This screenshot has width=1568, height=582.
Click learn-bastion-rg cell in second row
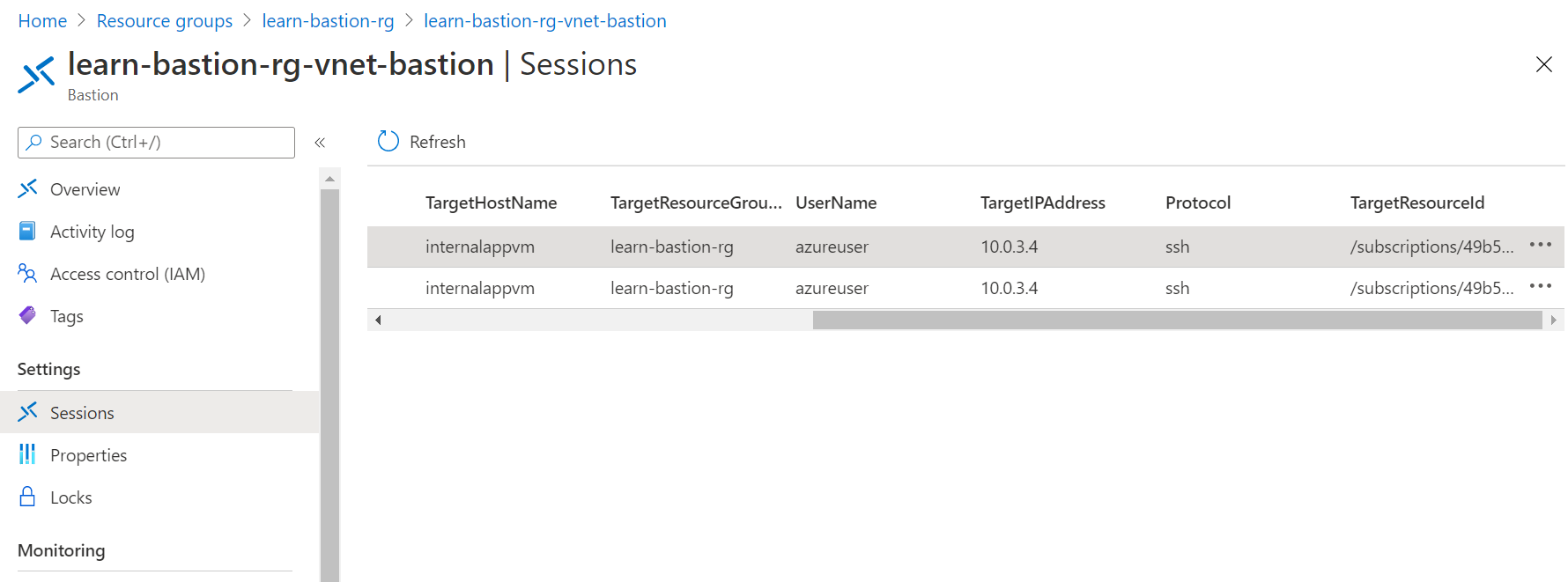(x=672, y=288)
